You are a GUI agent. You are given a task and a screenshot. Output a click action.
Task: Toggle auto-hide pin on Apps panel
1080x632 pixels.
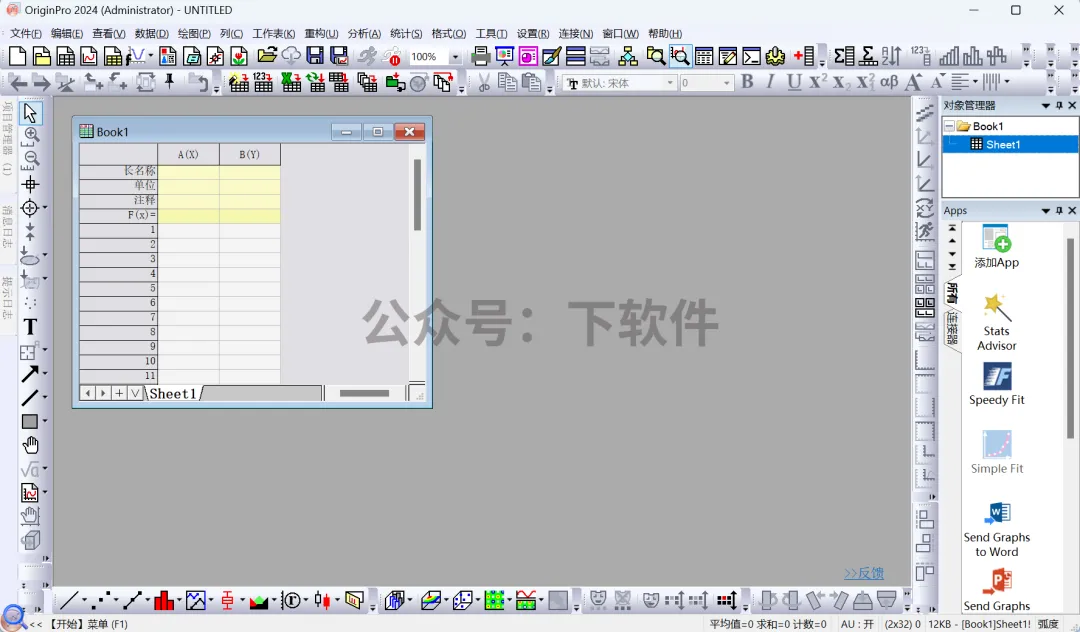[1059, 211]
